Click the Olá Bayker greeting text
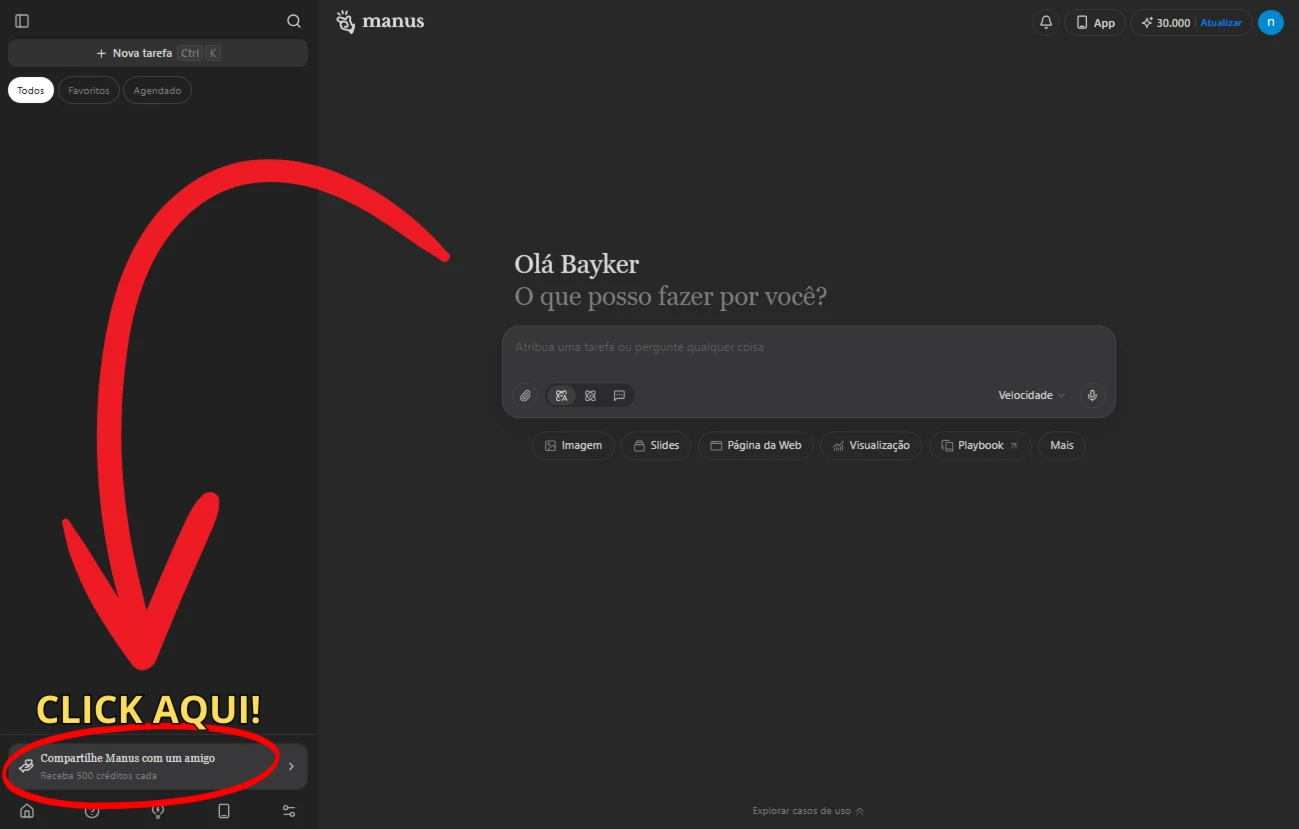The width and height of the screenshot is (1299, 829). [576, 265]
